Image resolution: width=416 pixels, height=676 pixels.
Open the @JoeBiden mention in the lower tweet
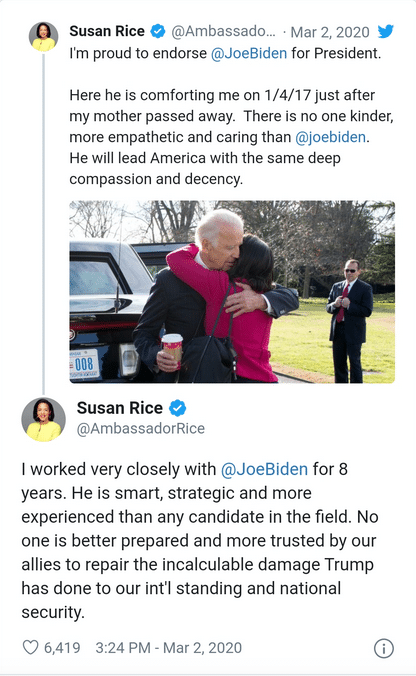pyautogui.click(x=264, y=469)
